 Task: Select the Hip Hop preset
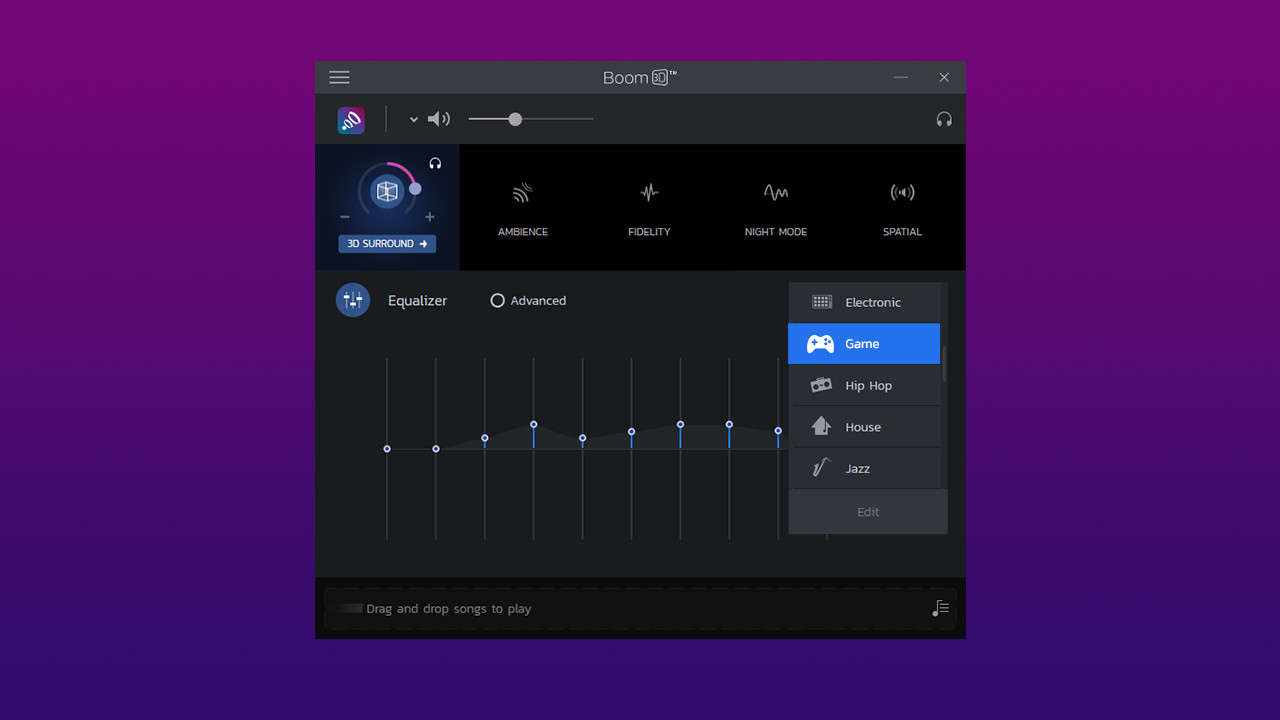[x=864, y=385]
